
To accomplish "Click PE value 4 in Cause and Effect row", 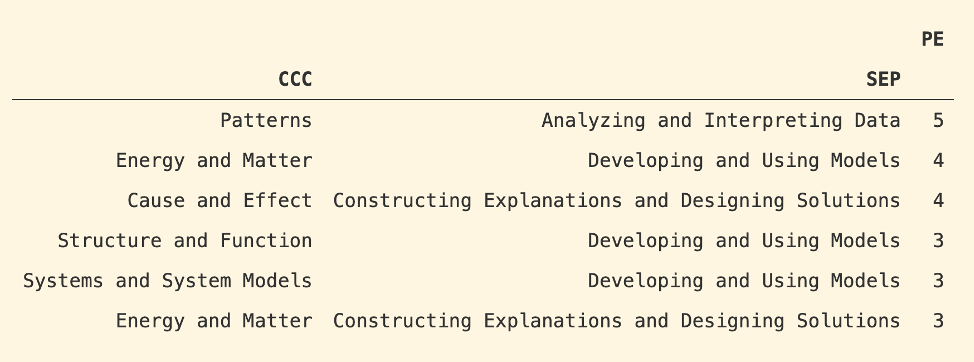I will pos(938,201).
